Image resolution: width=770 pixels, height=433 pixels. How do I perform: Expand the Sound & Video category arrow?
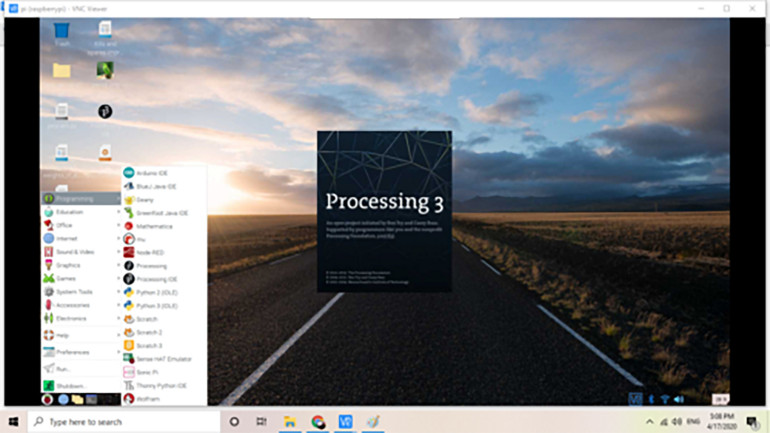(118, 252)
